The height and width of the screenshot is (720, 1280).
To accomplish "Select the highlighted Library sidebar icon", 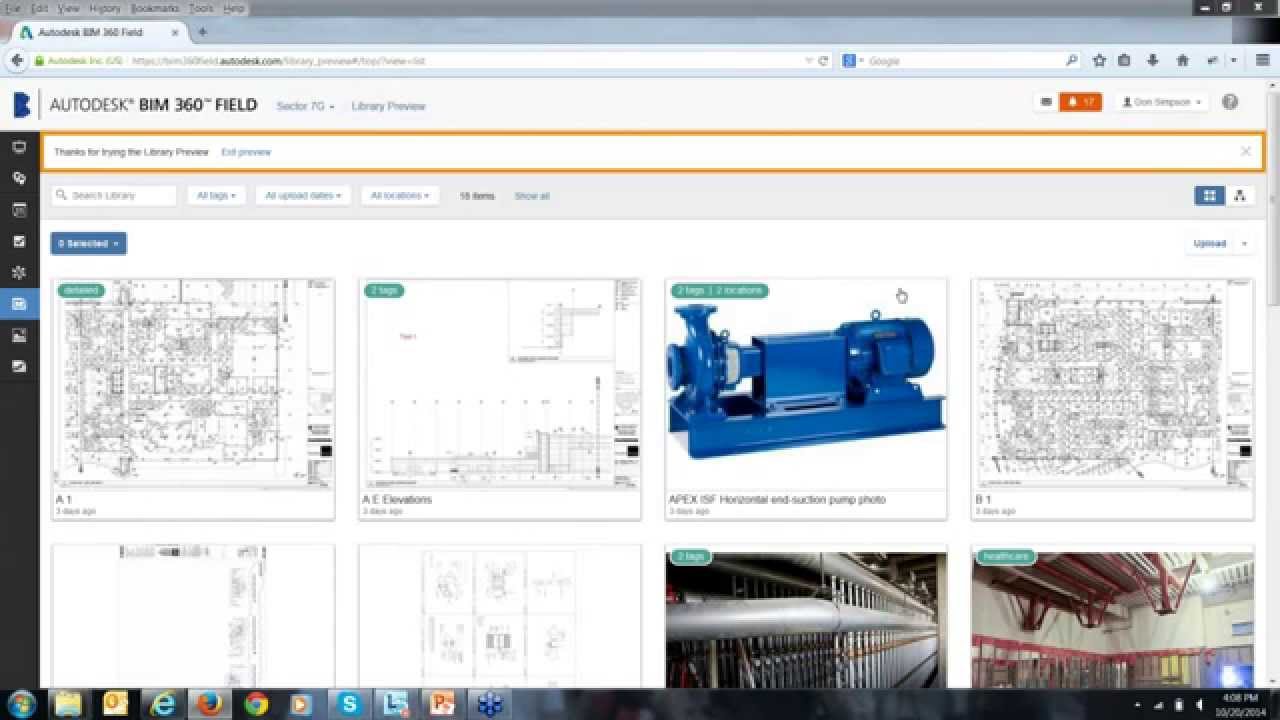I will 19,303.
